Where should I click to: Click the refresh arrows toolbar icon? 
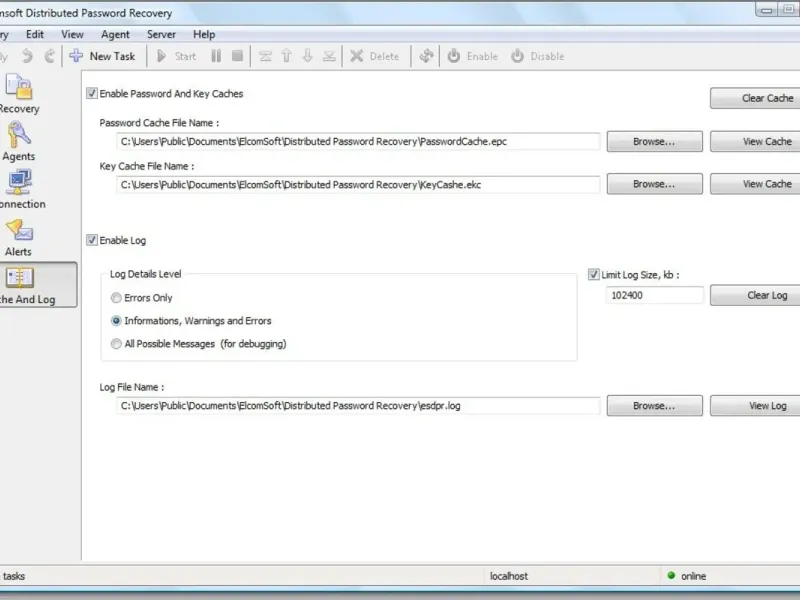pos(427,56)
